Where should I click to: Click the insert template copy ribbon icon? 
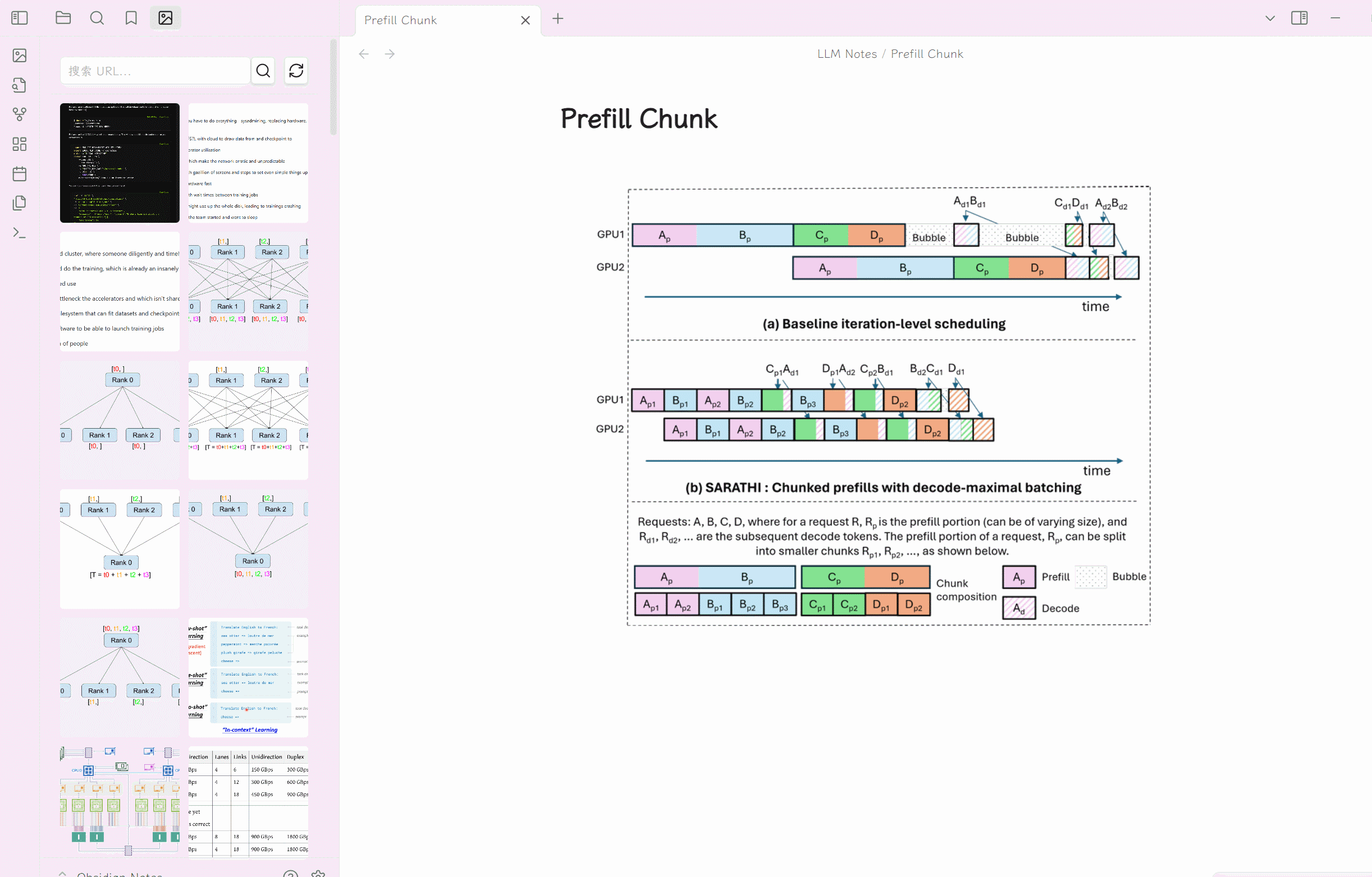[20, 203]
